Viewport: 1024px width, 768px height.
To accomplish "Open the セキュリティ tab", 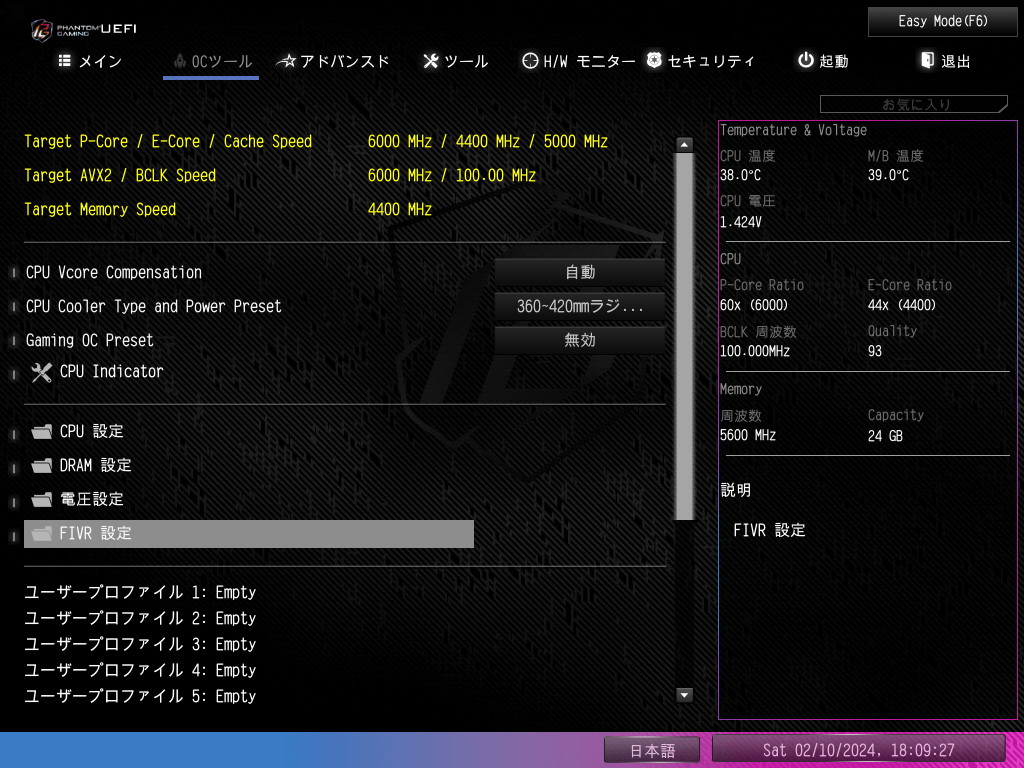I will [x=700, y=61].
